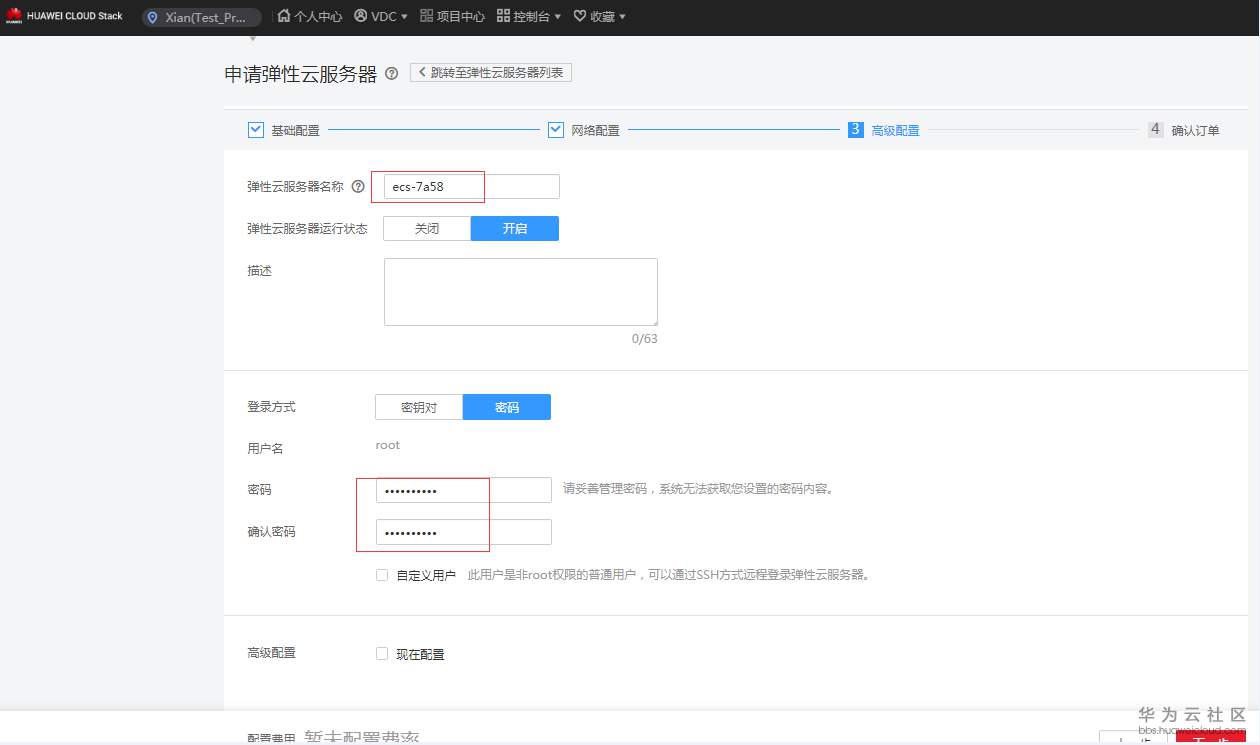Open the 控制台 dropdown arrow
Viewport: 1260px width, 745px height.
click(558, 16)
